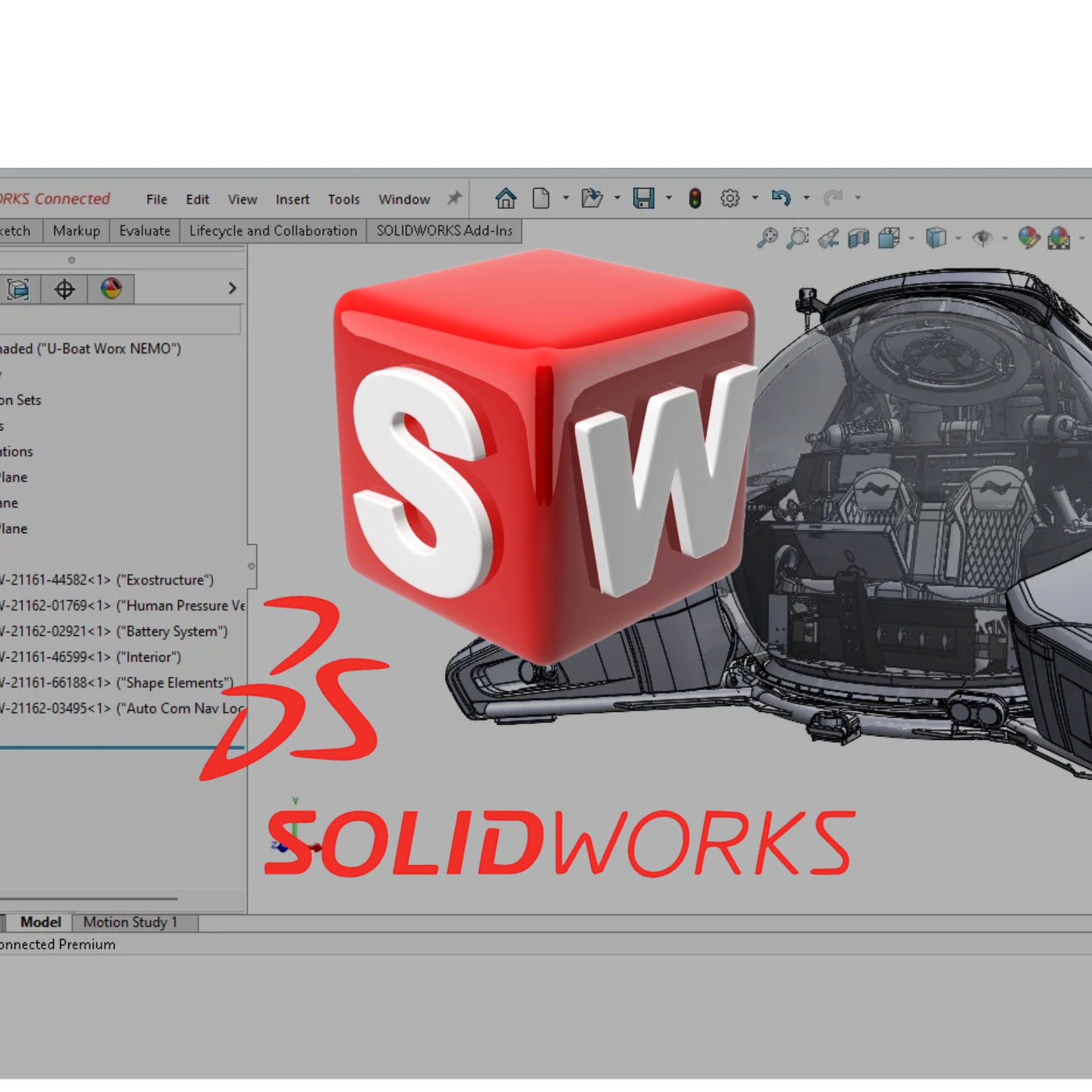1092x1092 pixels.
Task: Open the Open-file dropdown arrow
Action: [x=617, y=198]
